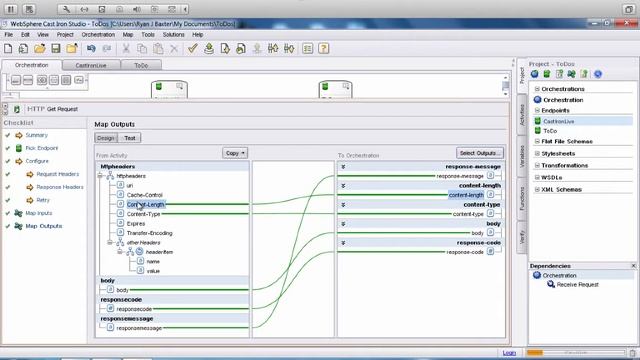Click the Copy toolbar icon
640x360 pixels.
click(x=142, y=49)
